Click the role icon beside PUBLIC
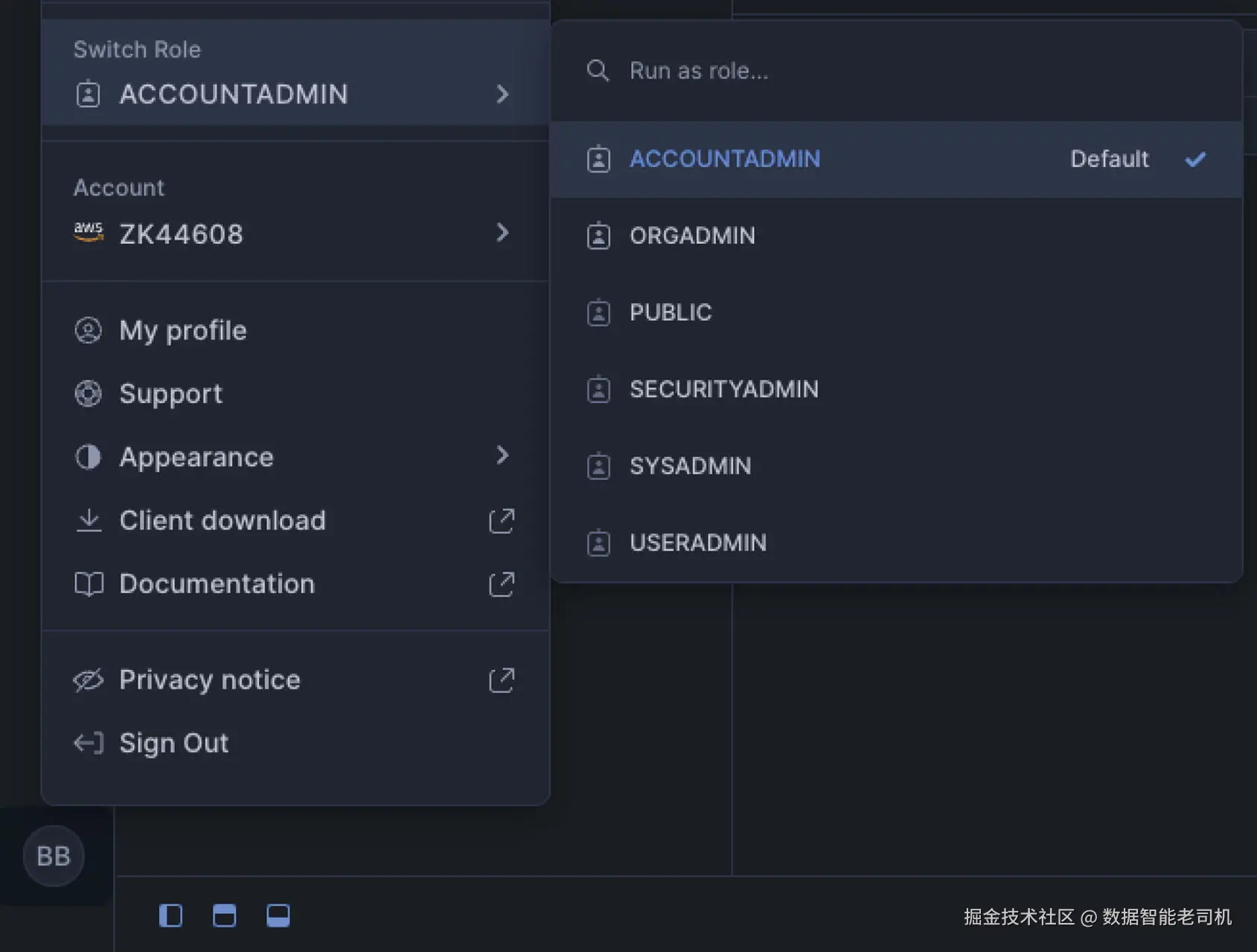The image size is (1257, 952). click(598, 312)
